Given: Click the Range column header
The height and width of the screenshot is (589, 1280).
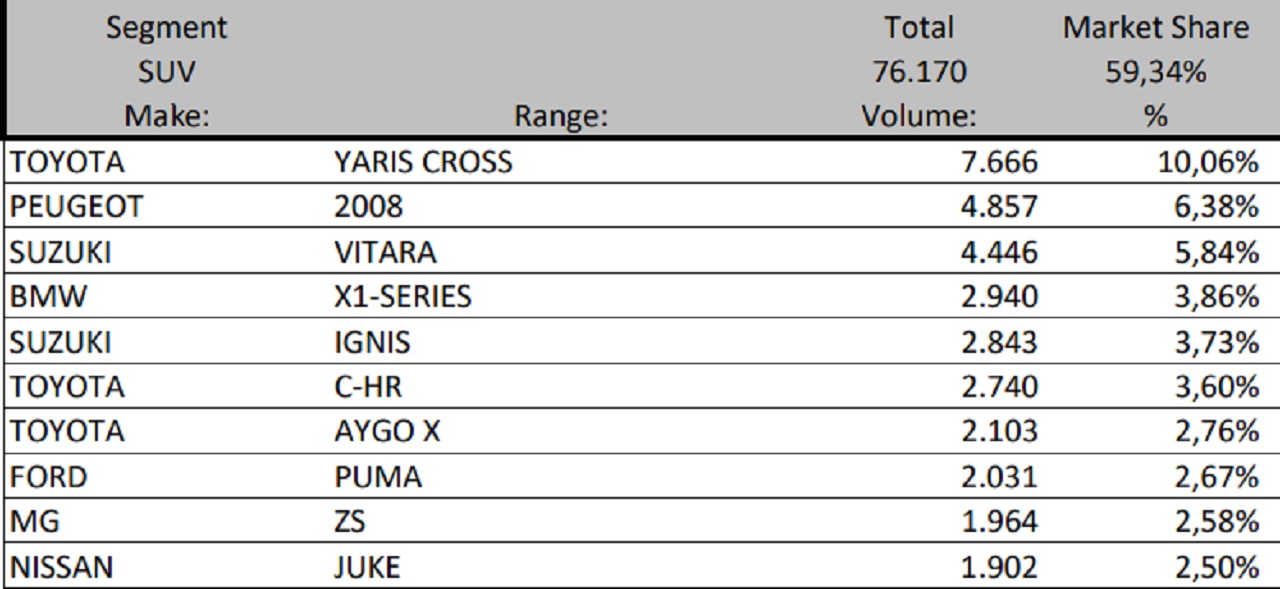Looking at the screenshot, I should coord(561,117).
